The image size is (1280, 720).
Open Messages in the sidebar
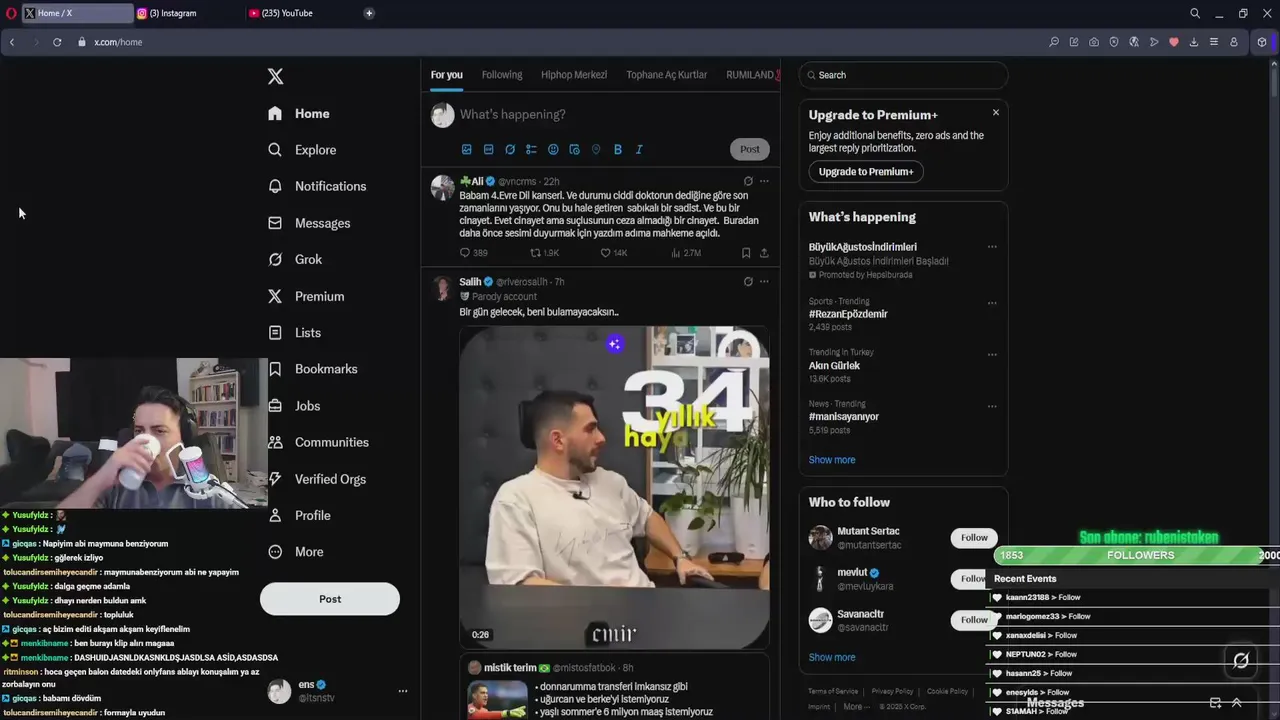[309, 223]
